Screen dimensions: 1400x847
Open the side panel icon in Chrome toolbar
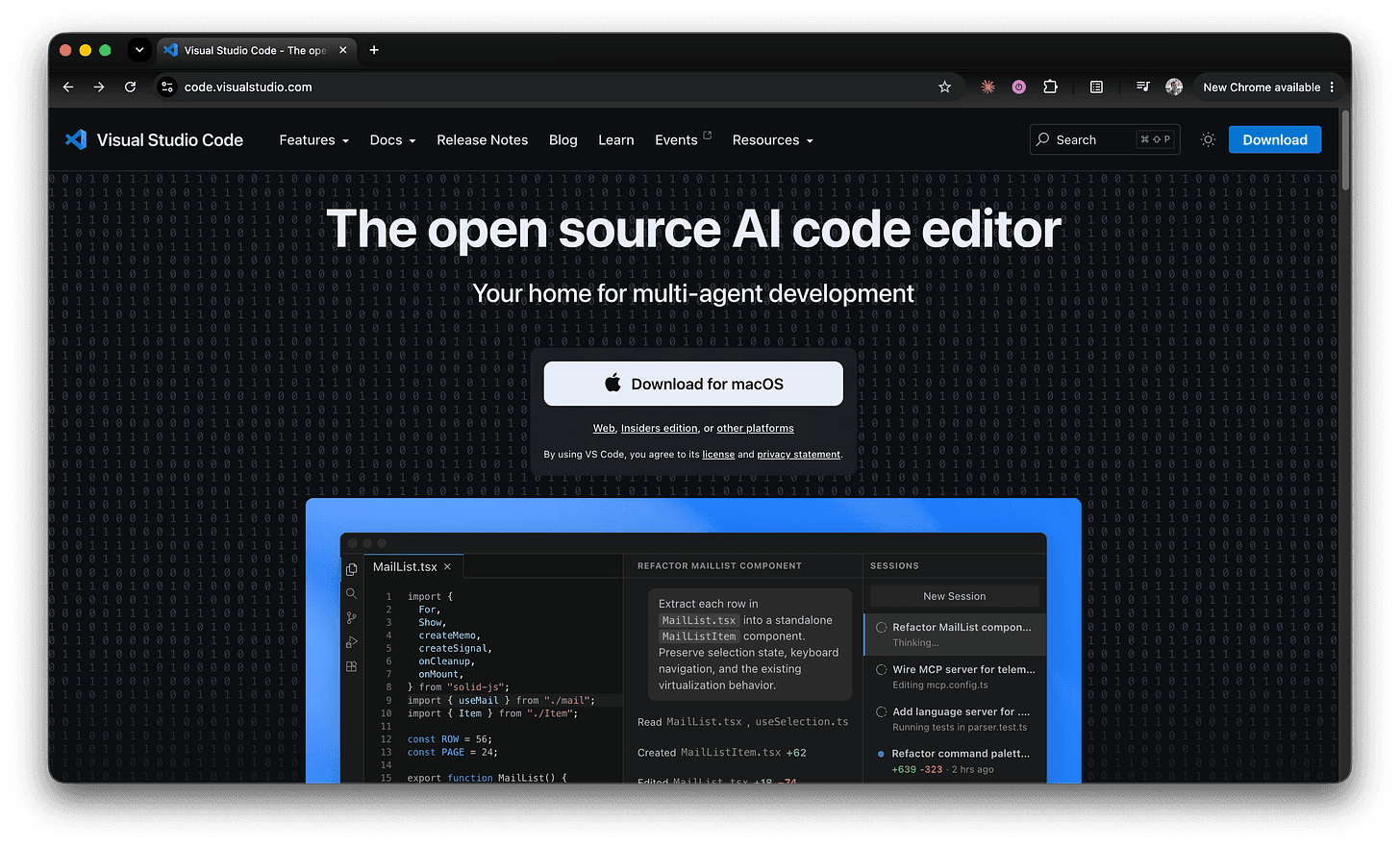pyautogui.click(x=1096, y=87)
